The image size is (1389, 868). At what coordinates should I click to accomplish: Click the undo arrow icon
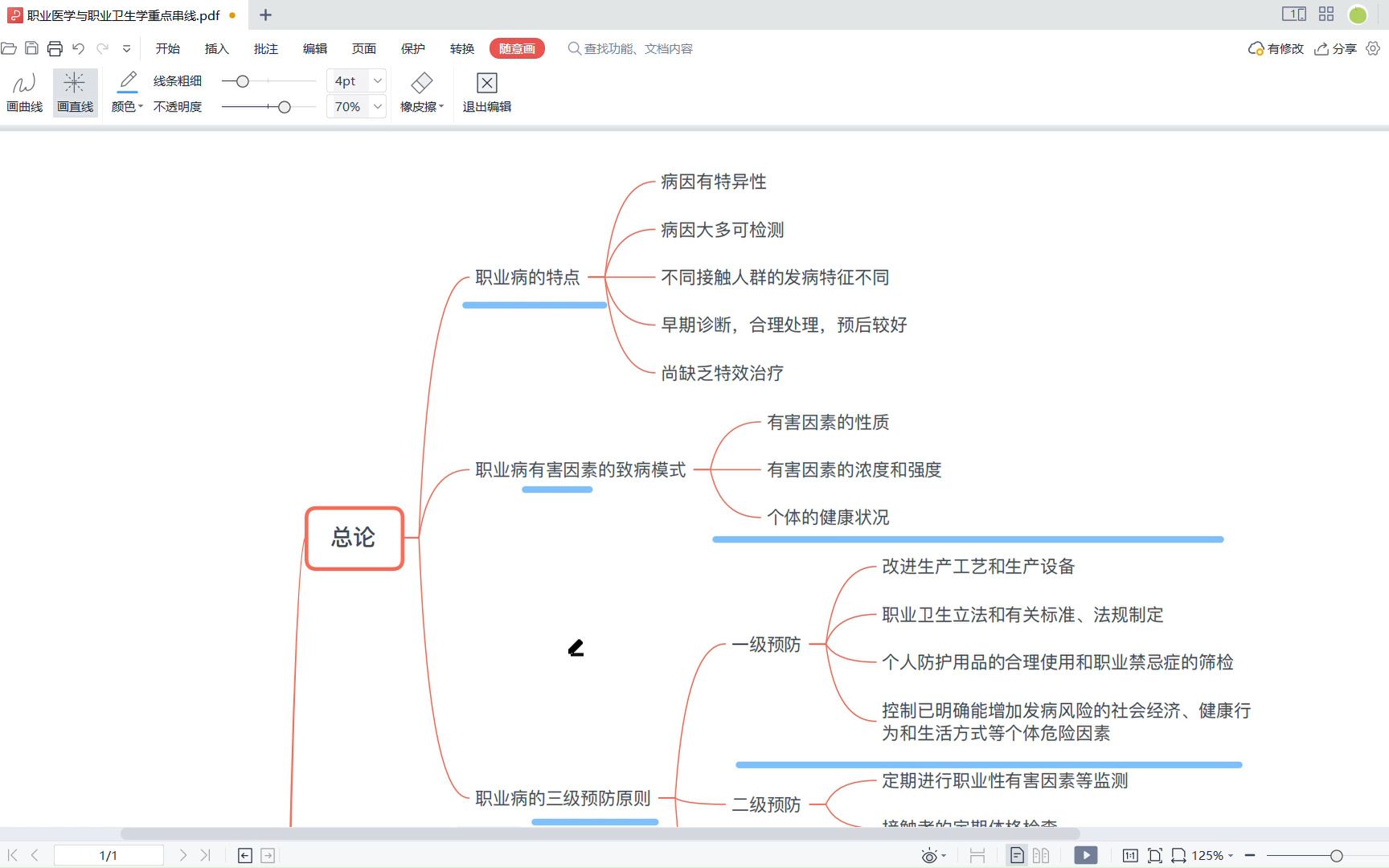(x=78, y=49)
